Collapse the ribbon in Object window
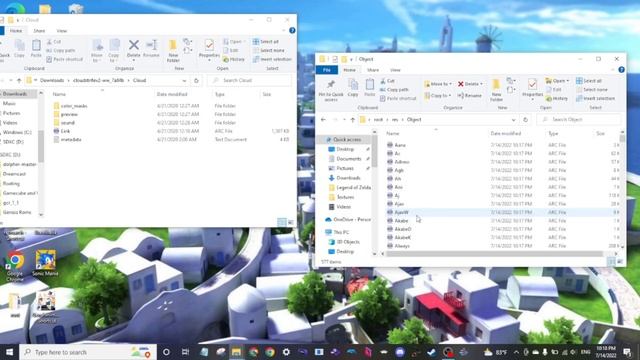Screen dimensions: 640x360 pyautogui.click(x=613, y=70)
